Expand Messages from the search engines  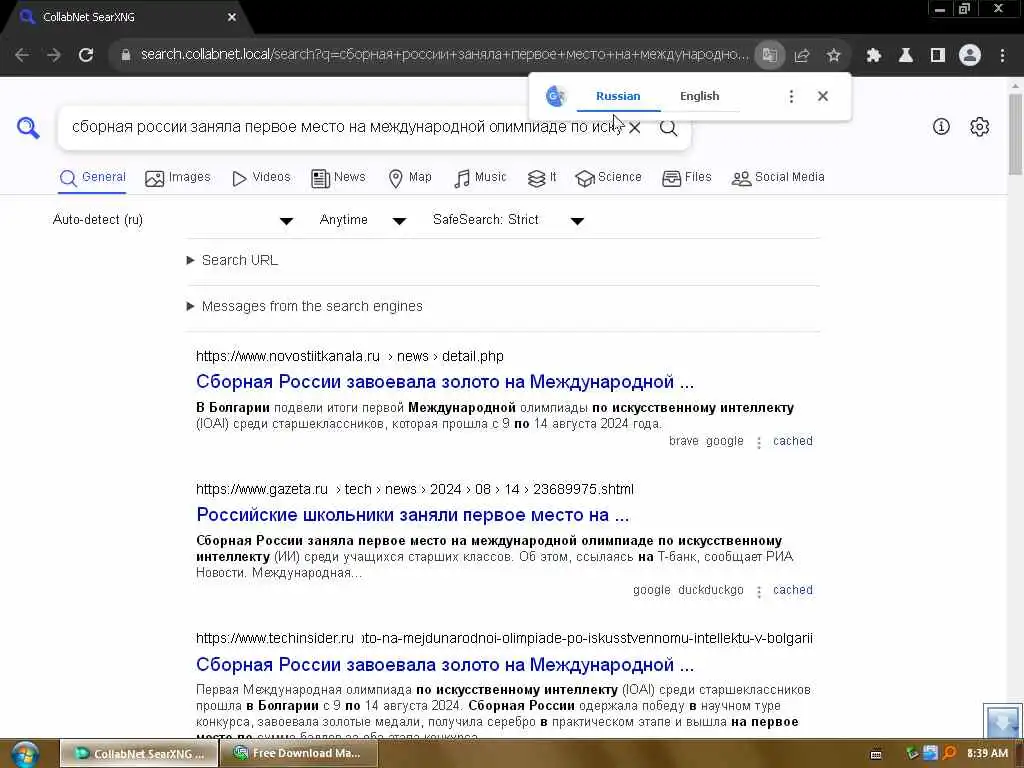pos(305,306)
